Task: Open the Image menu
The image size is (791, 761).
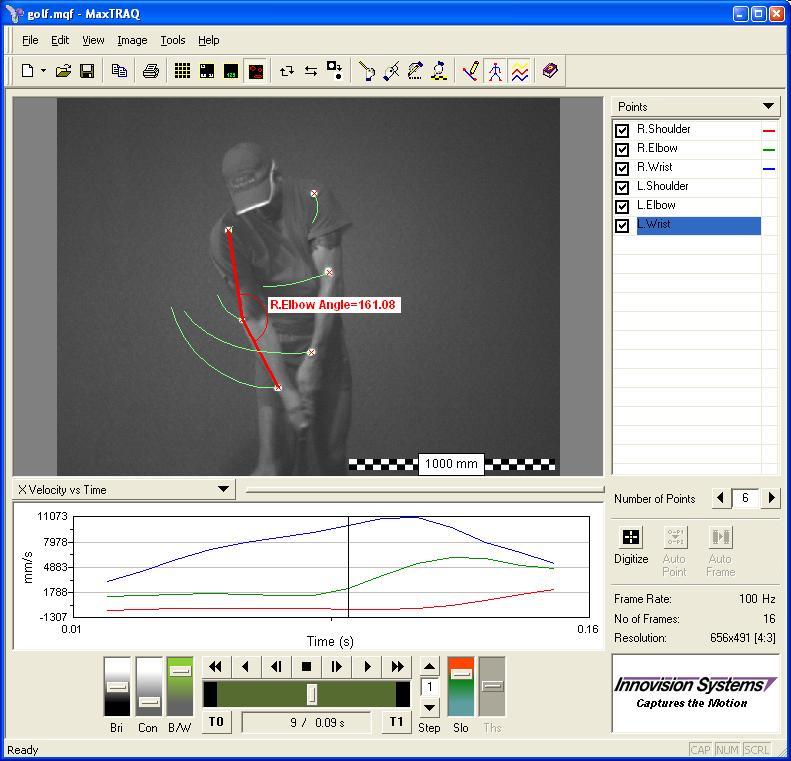Action: (132, 40)
